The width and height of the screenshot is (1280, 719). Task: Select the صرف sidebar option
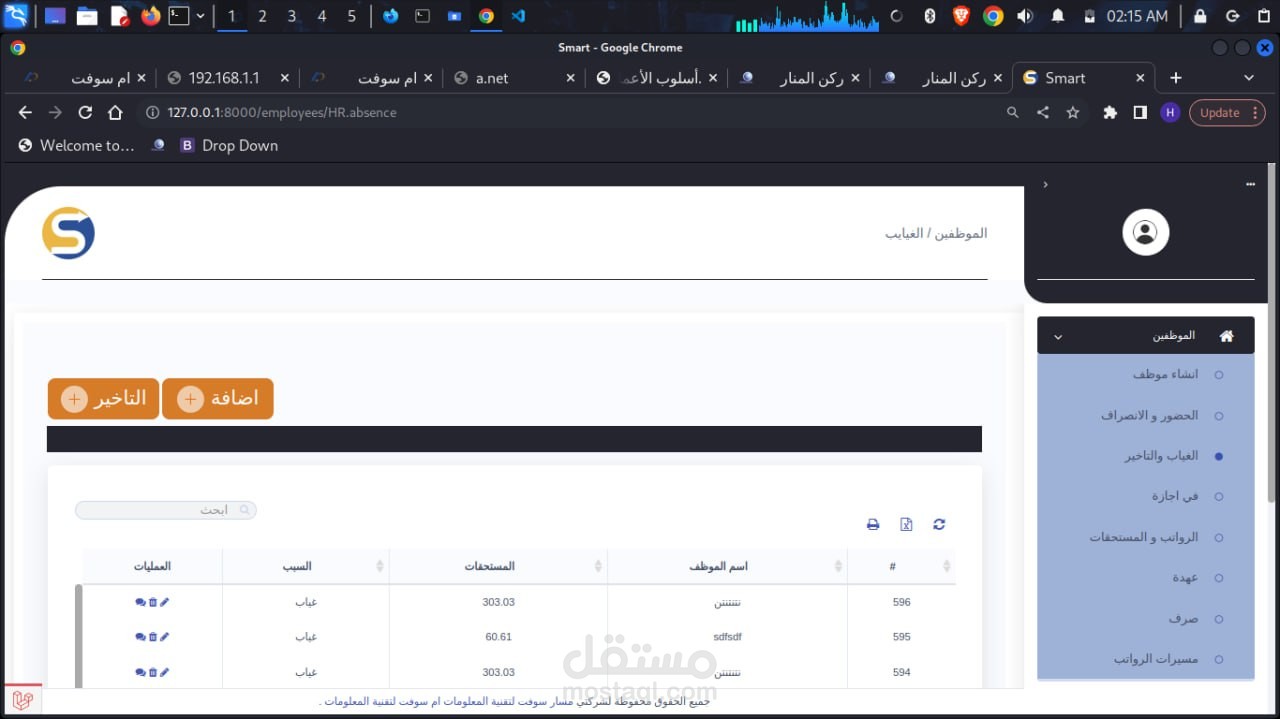1184,618
